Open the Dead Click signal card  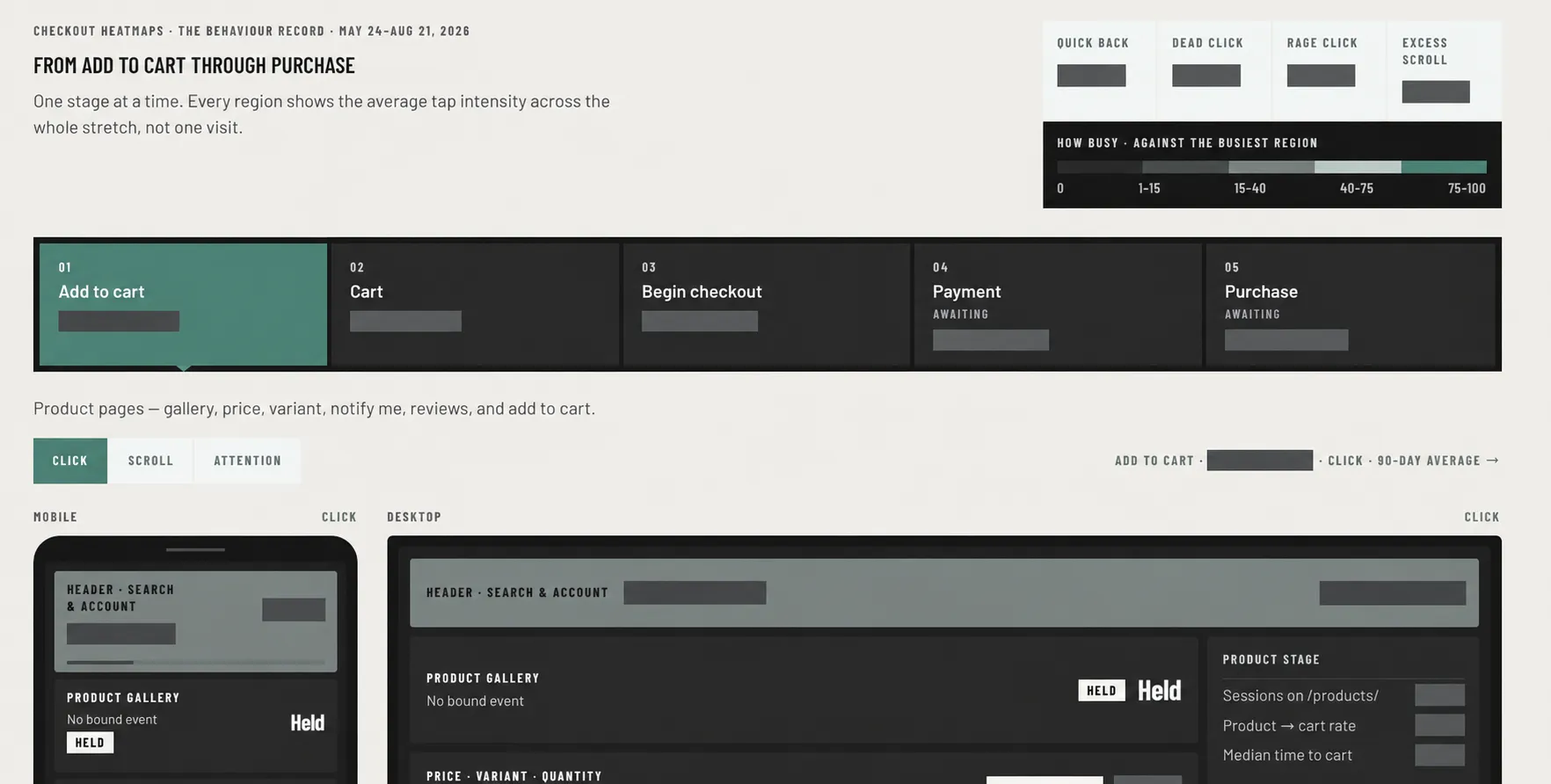click(x=1214, y=70)
